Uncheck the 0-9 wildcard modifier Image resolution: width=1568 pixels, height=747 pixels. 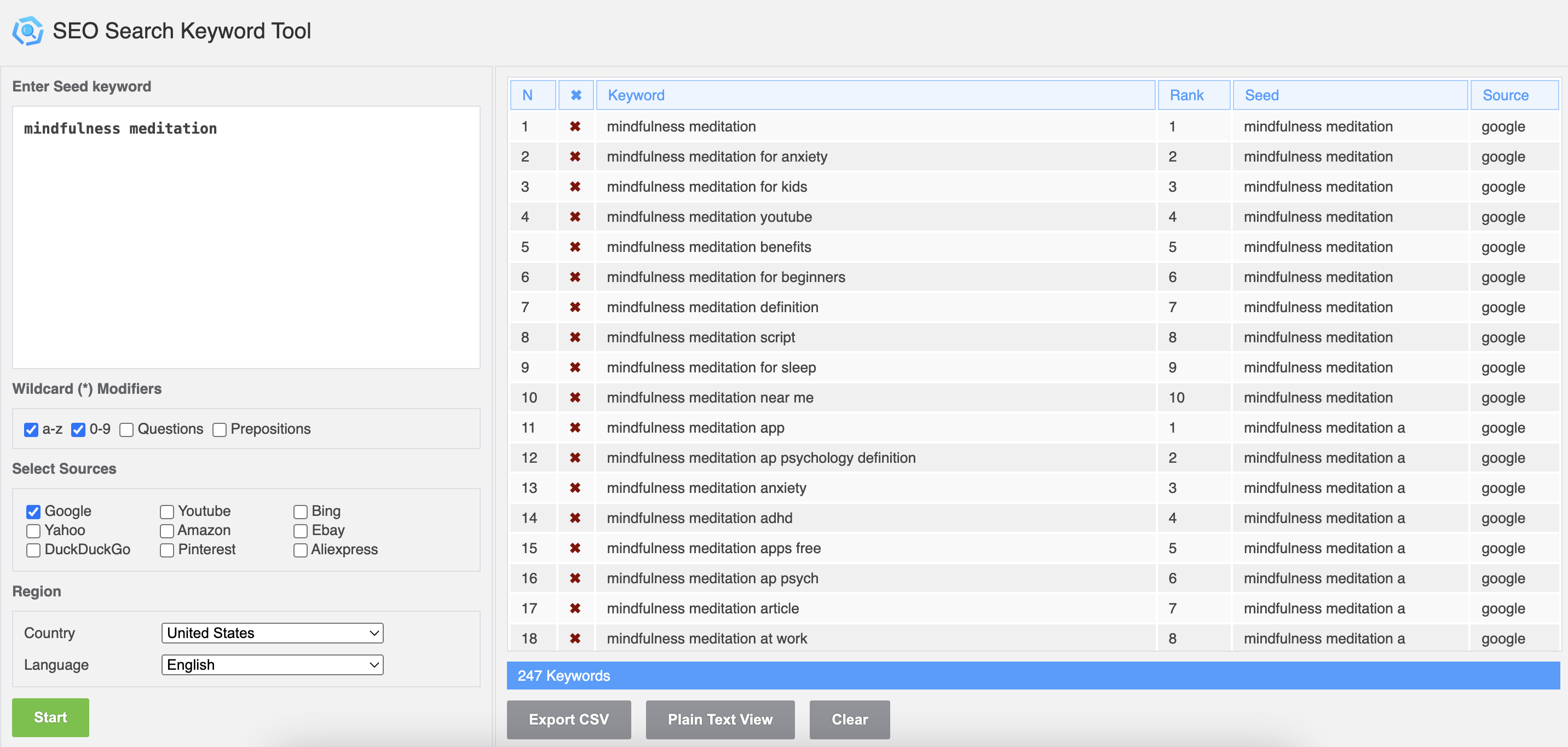(78, 430)
